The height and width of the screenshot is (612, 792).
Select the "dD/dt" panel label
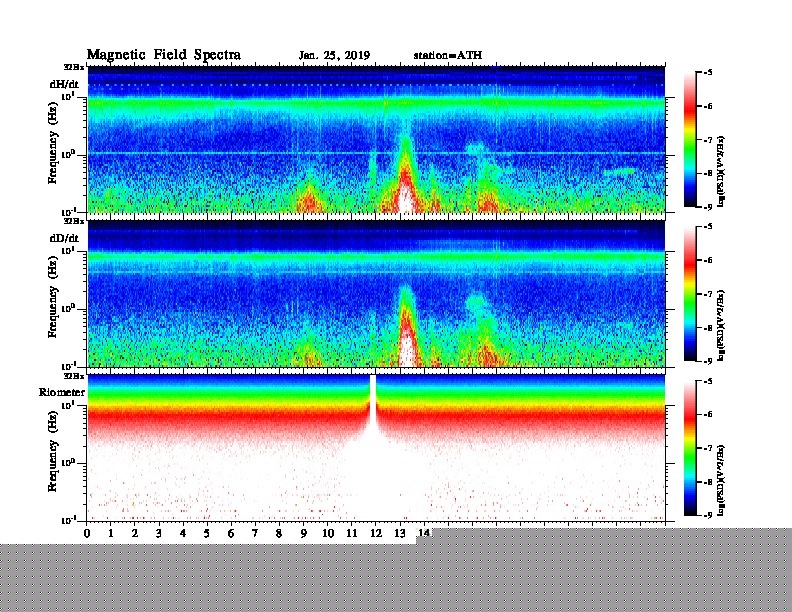point(64,238)
